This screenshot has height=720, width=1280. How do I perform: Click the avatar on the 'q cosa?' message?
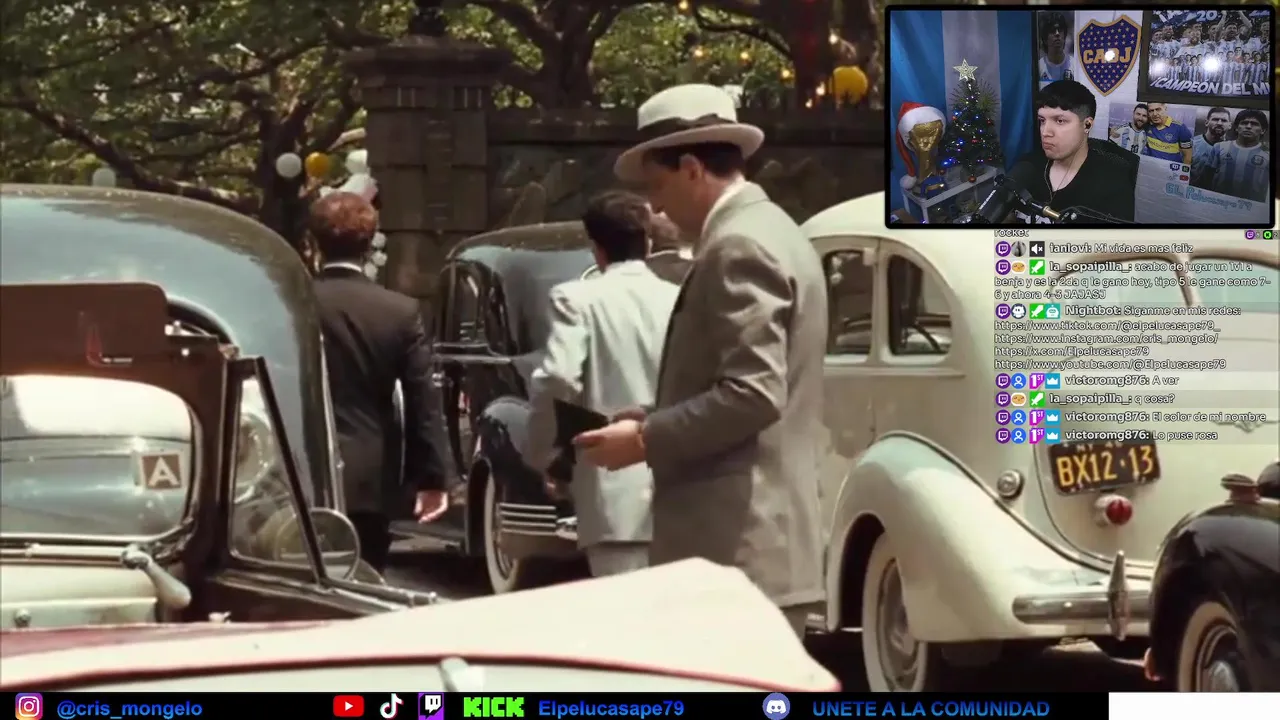[x=1019, y=399]
